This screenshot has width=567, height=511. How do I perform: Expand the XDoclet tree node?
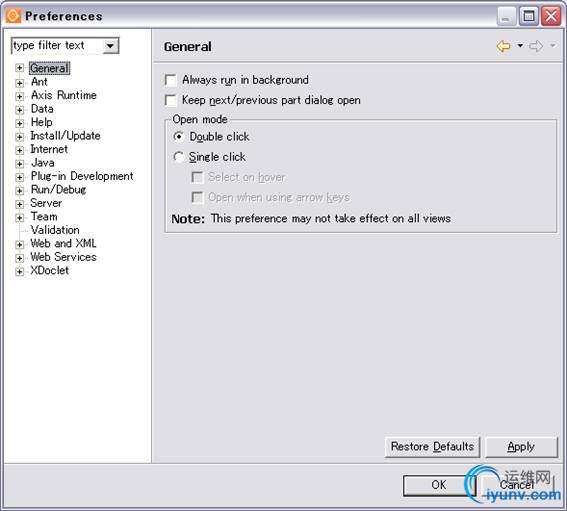pos(20,272)
